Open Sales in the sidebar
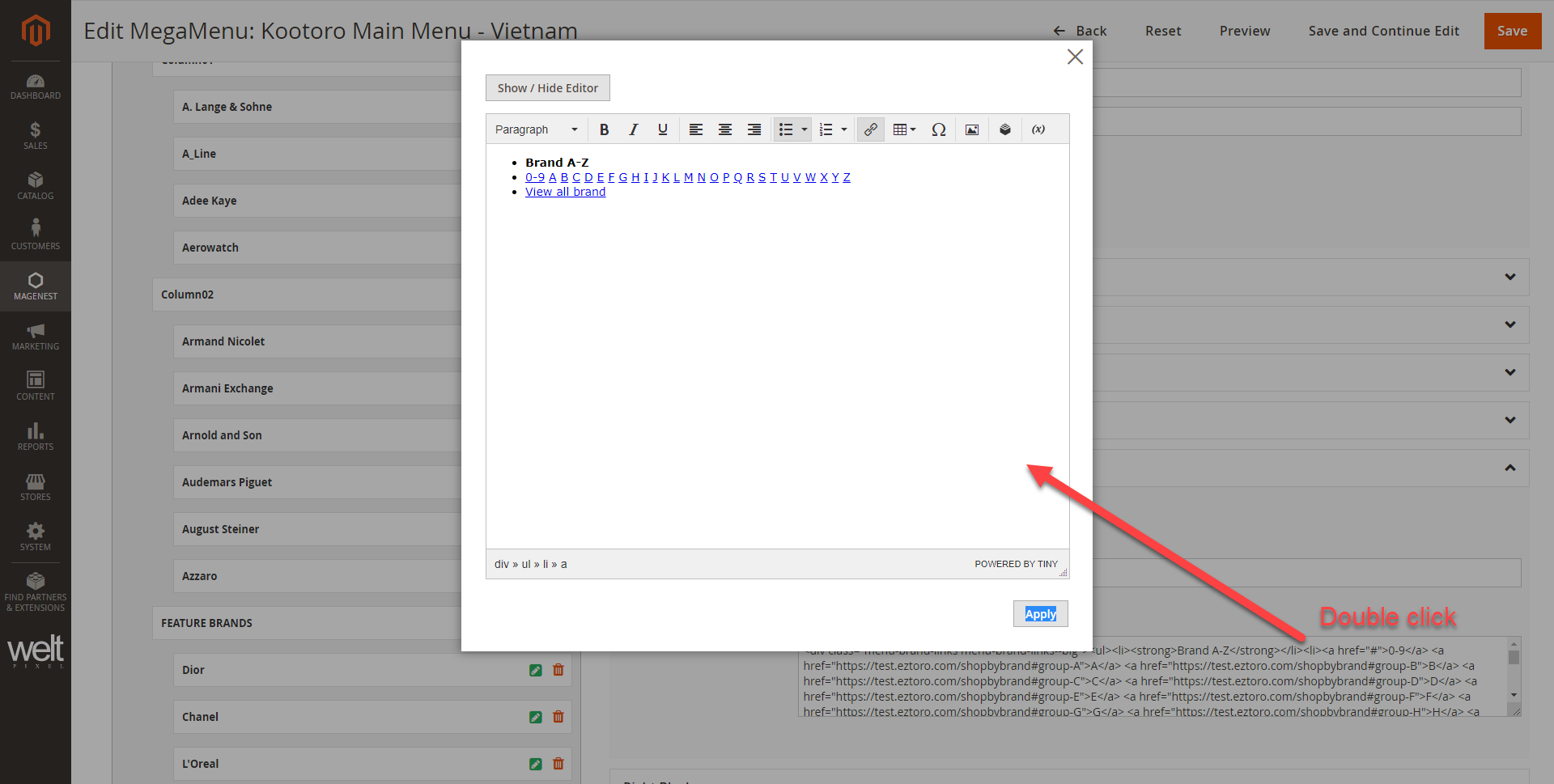1554x784 pixels. click(36, 136)
